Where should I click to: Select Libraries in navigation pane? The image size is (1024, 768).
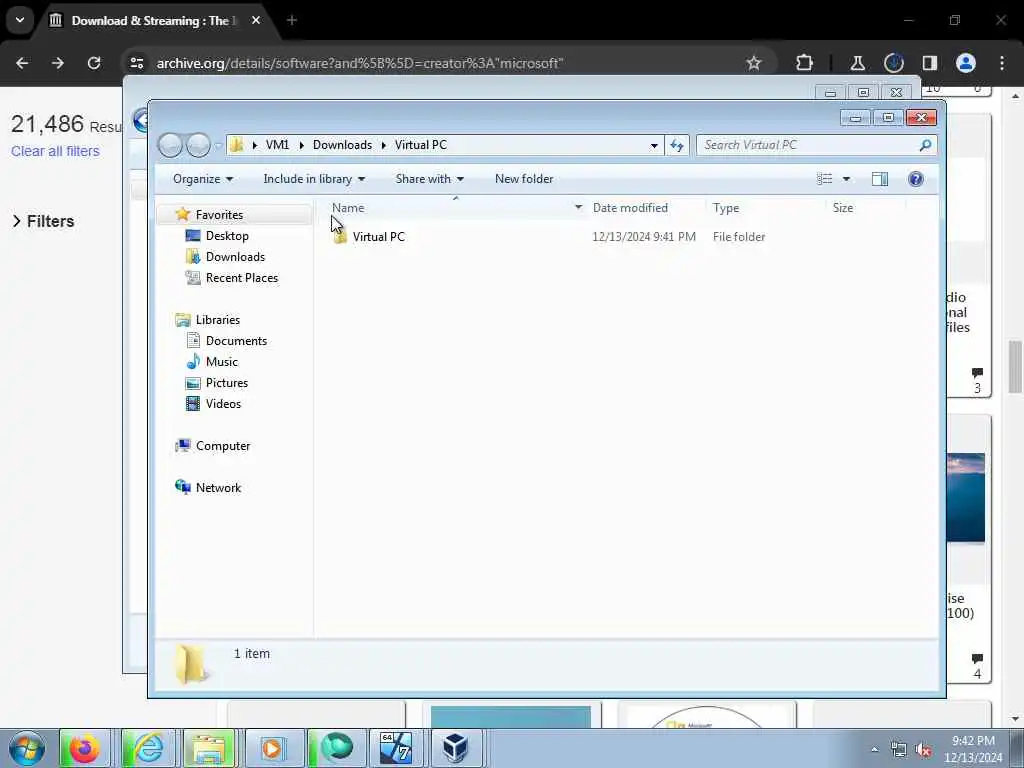pyautogui.click(x=217, y=320)
